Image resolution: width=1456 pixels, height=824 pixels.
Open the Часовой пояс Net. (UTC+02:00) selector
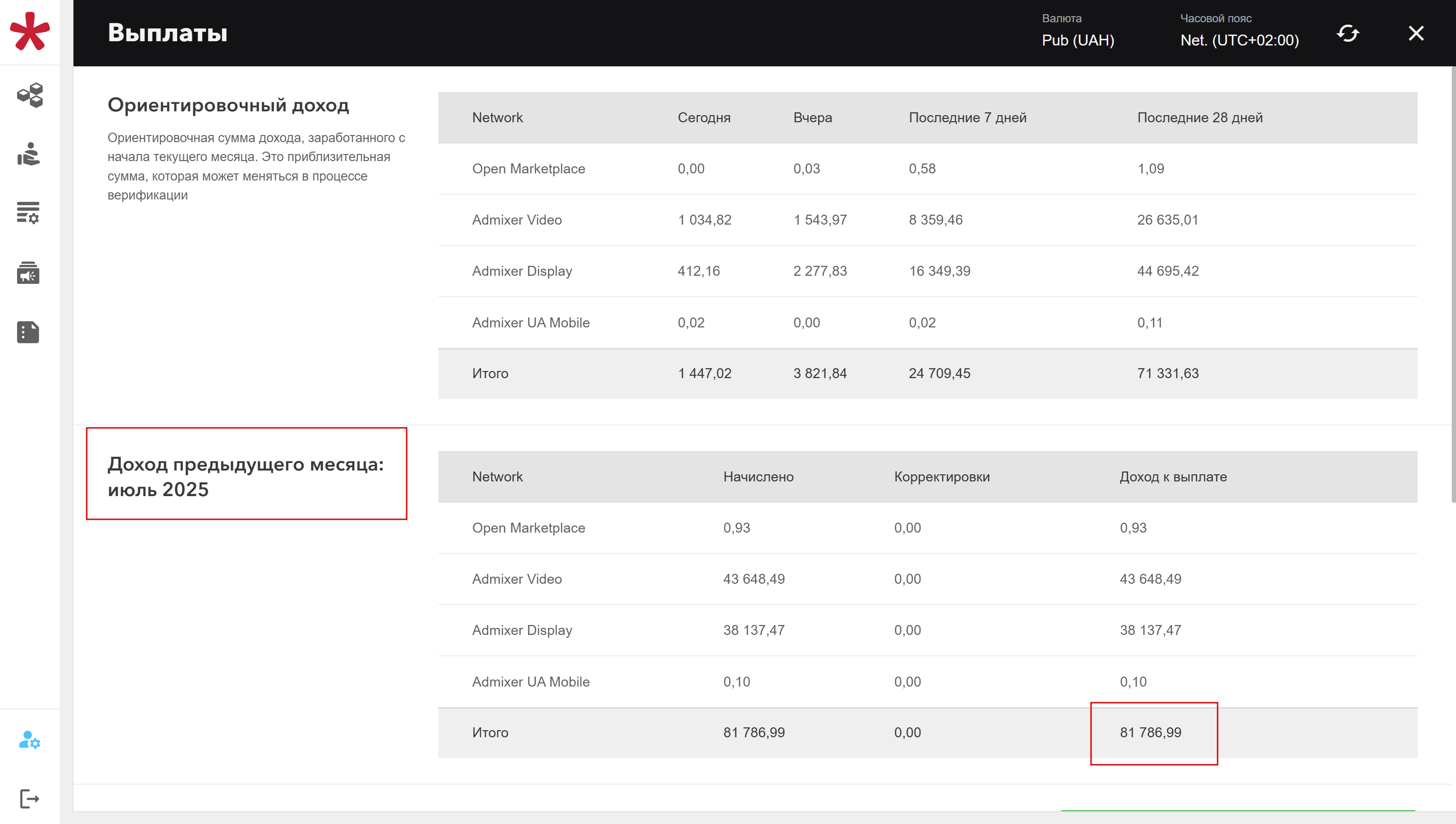(x=1239, y=32)
